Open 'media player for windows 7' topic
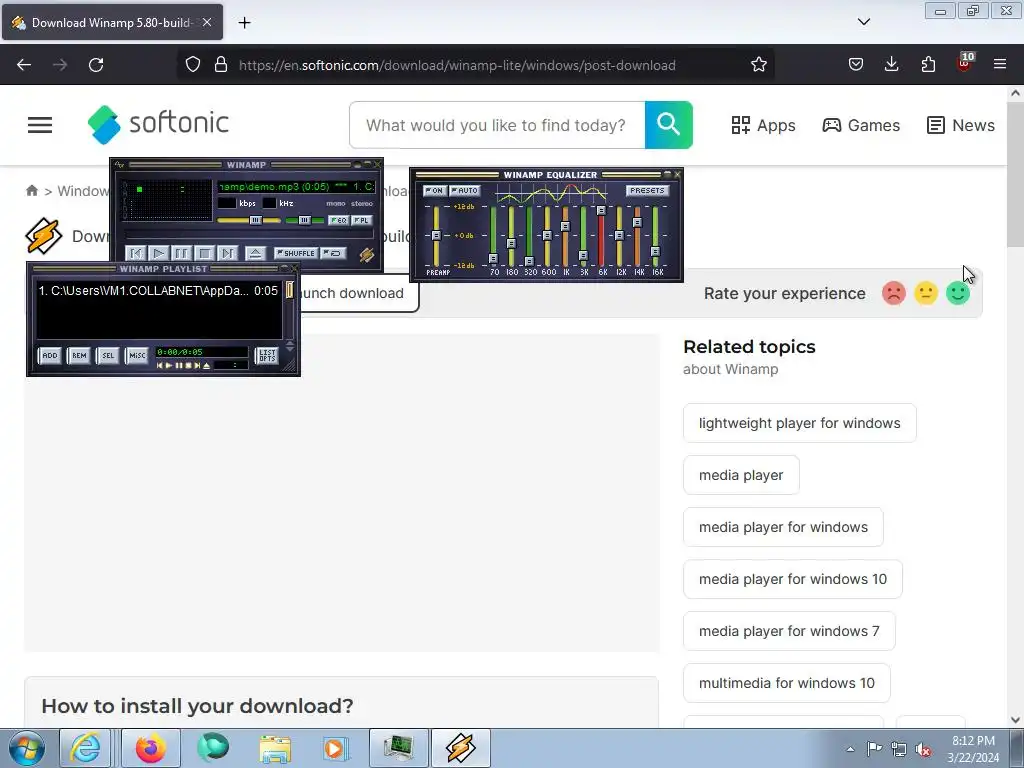Screen dimensions: 1024x768 789,631
